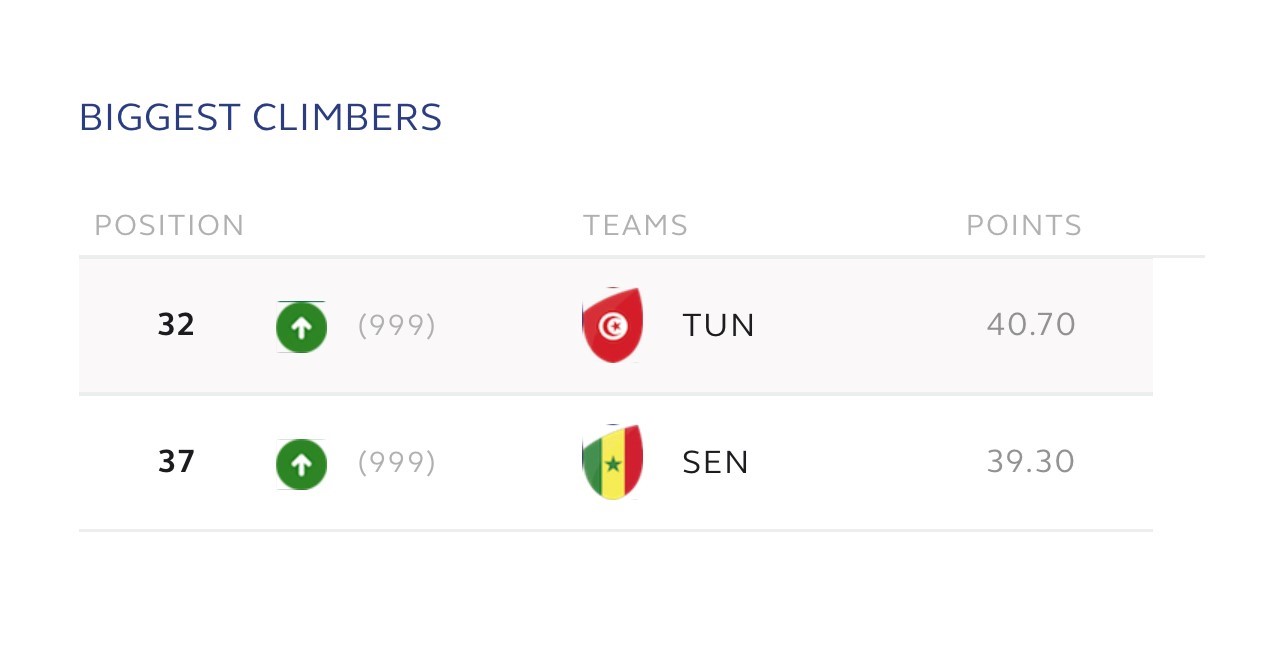Click the green star on Senegal's flag
The width and height of the screenshot is (1284, 671).
point(613,464)
